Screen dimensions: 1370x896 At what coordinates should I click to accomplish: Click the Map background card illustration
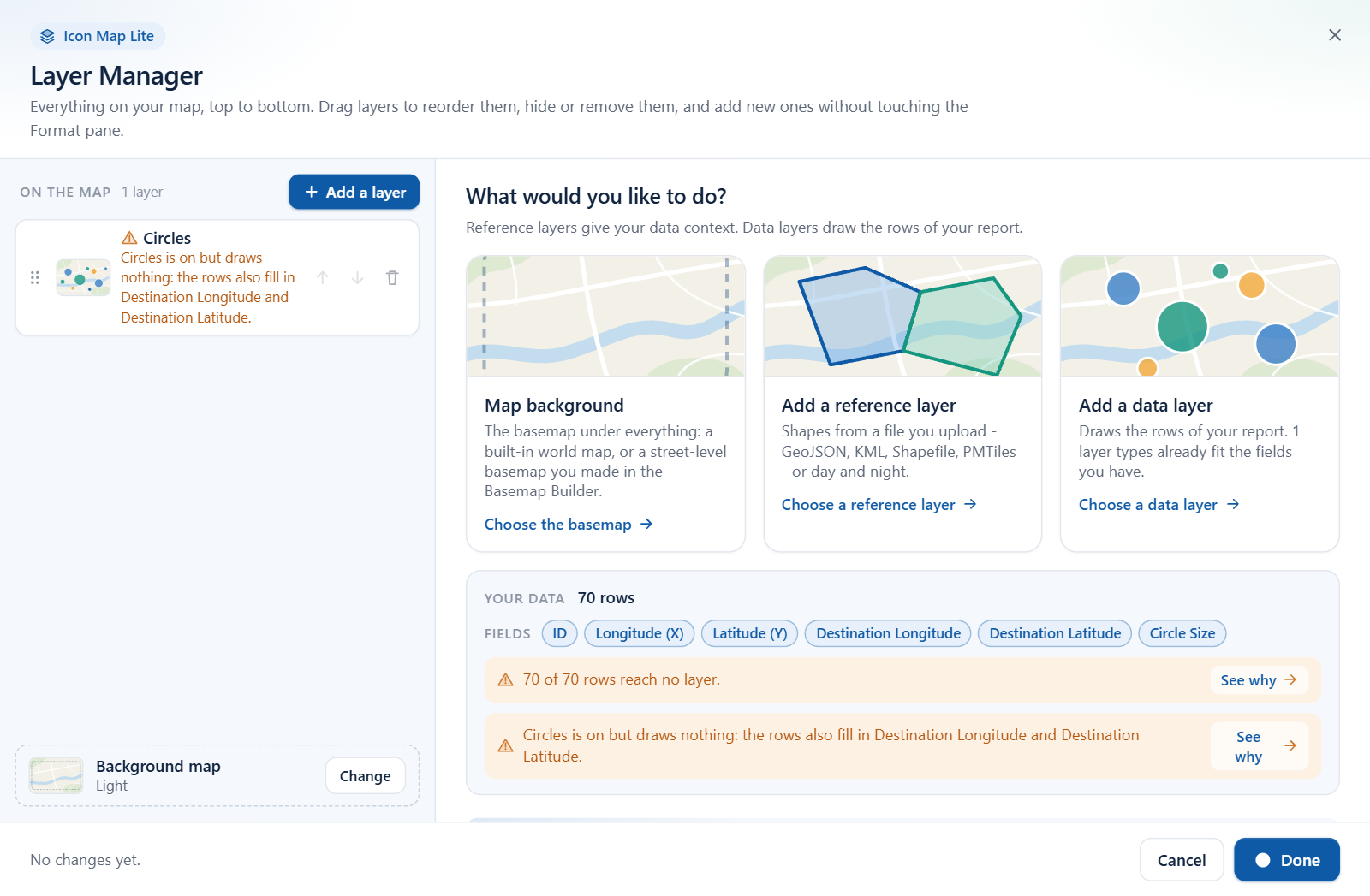(x=605, y=316)
